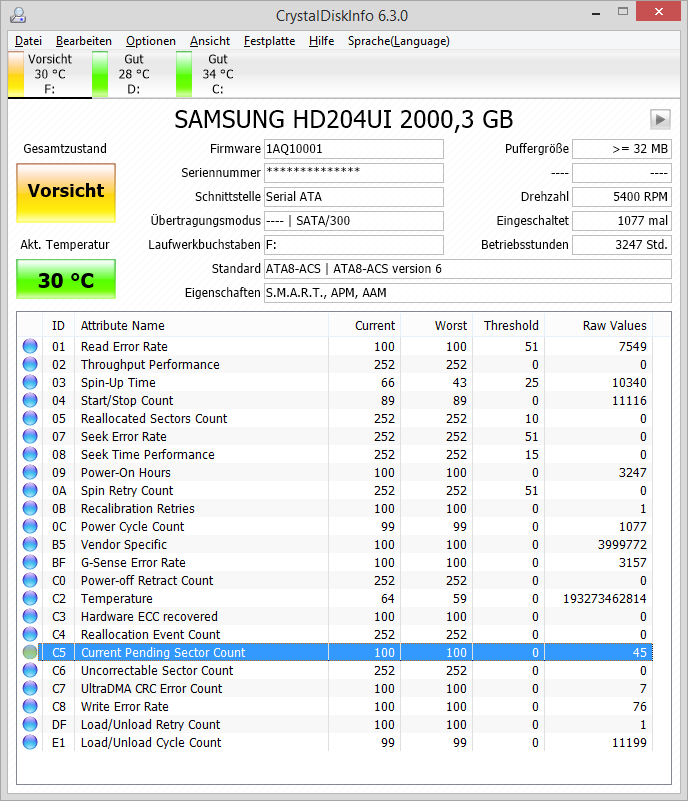Click status orb for Power-On Hours
The image size is (688, 801).
(x=30, y=473)
